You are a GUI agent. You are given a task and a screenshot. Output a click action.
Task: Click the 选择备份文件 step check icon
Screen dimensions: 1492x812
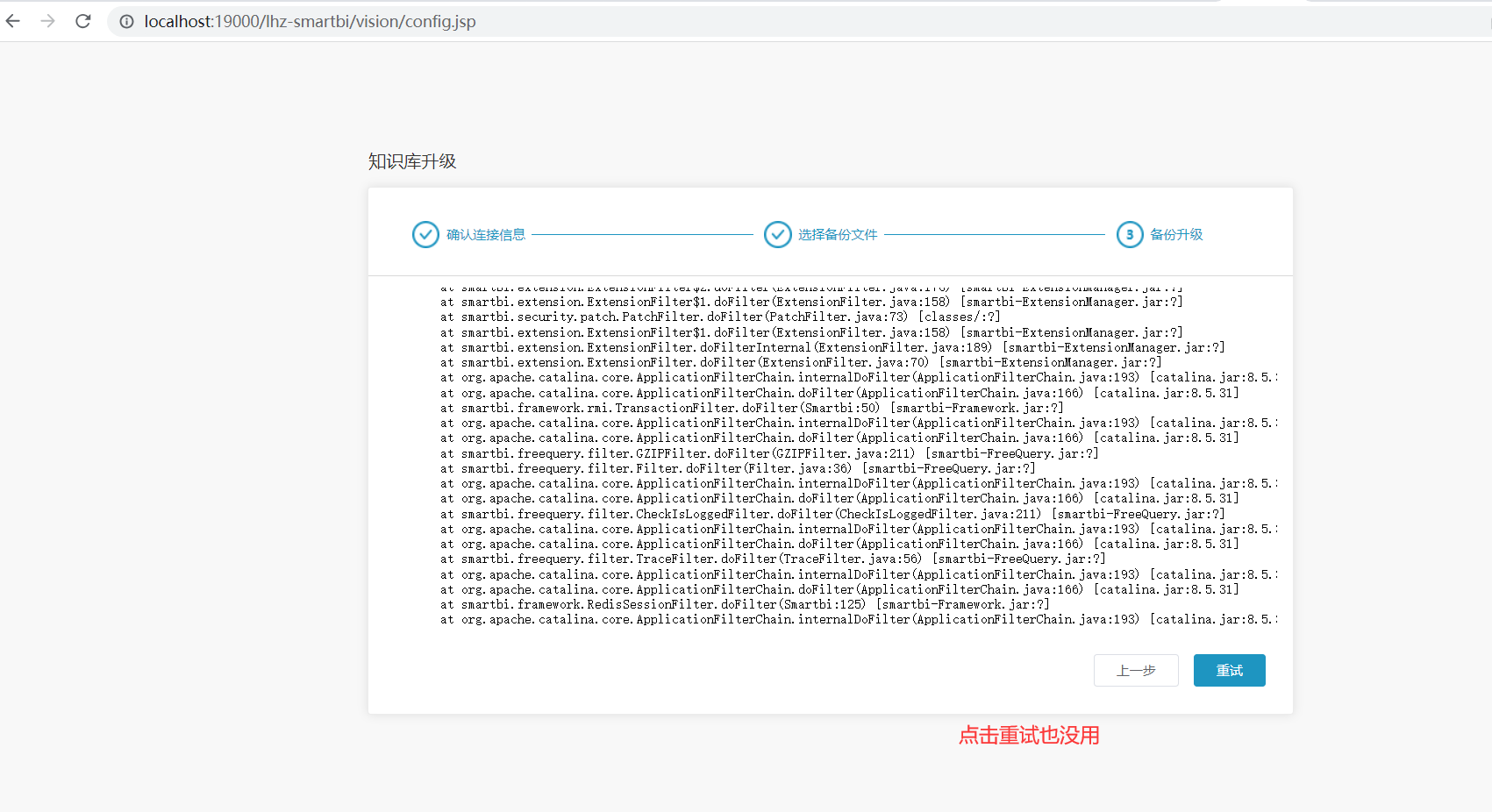[x=777, y=234]
